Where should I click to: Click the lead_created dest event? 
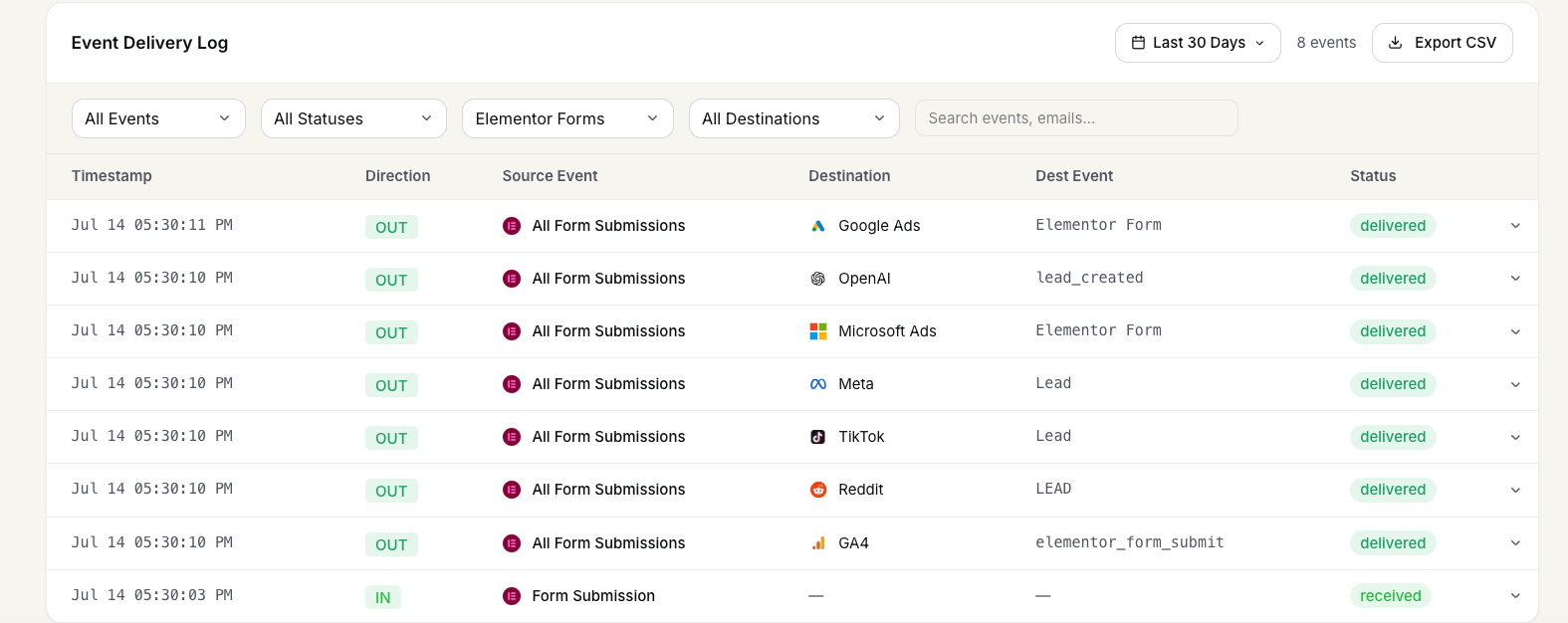(1089, 278)
